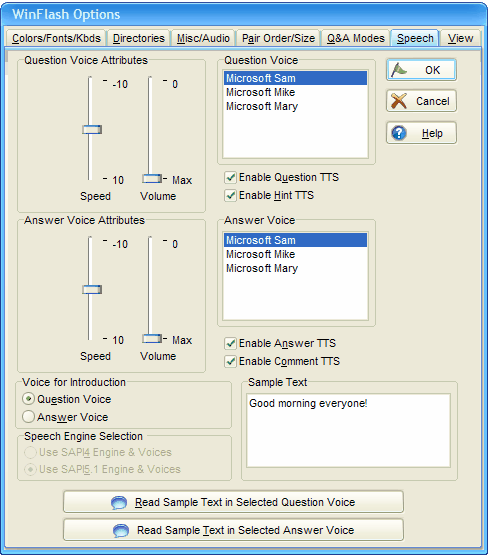Dismiss the dialog with Cancel button
Viewport: 488px width, 555px height.
pyautogui.click(x=421, y=101)
